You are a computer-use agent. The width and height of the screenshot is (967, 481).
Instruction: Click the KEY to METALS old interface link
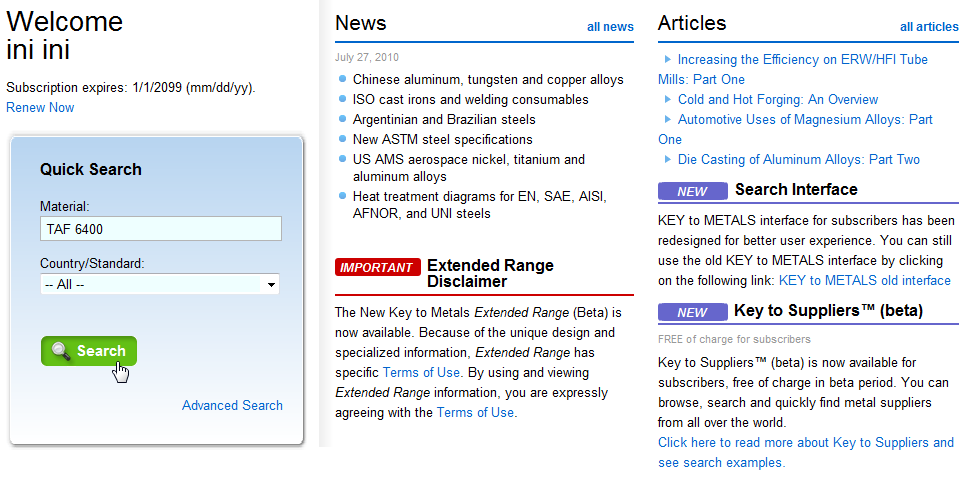pos(864,281)
